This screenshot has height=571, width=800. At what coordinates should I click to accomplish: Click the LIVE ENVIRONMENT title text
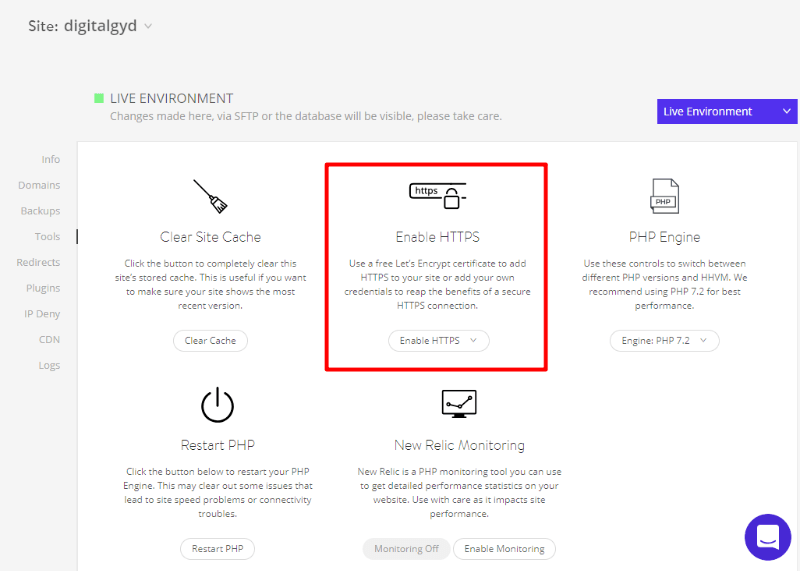click(x=171, y=98)
